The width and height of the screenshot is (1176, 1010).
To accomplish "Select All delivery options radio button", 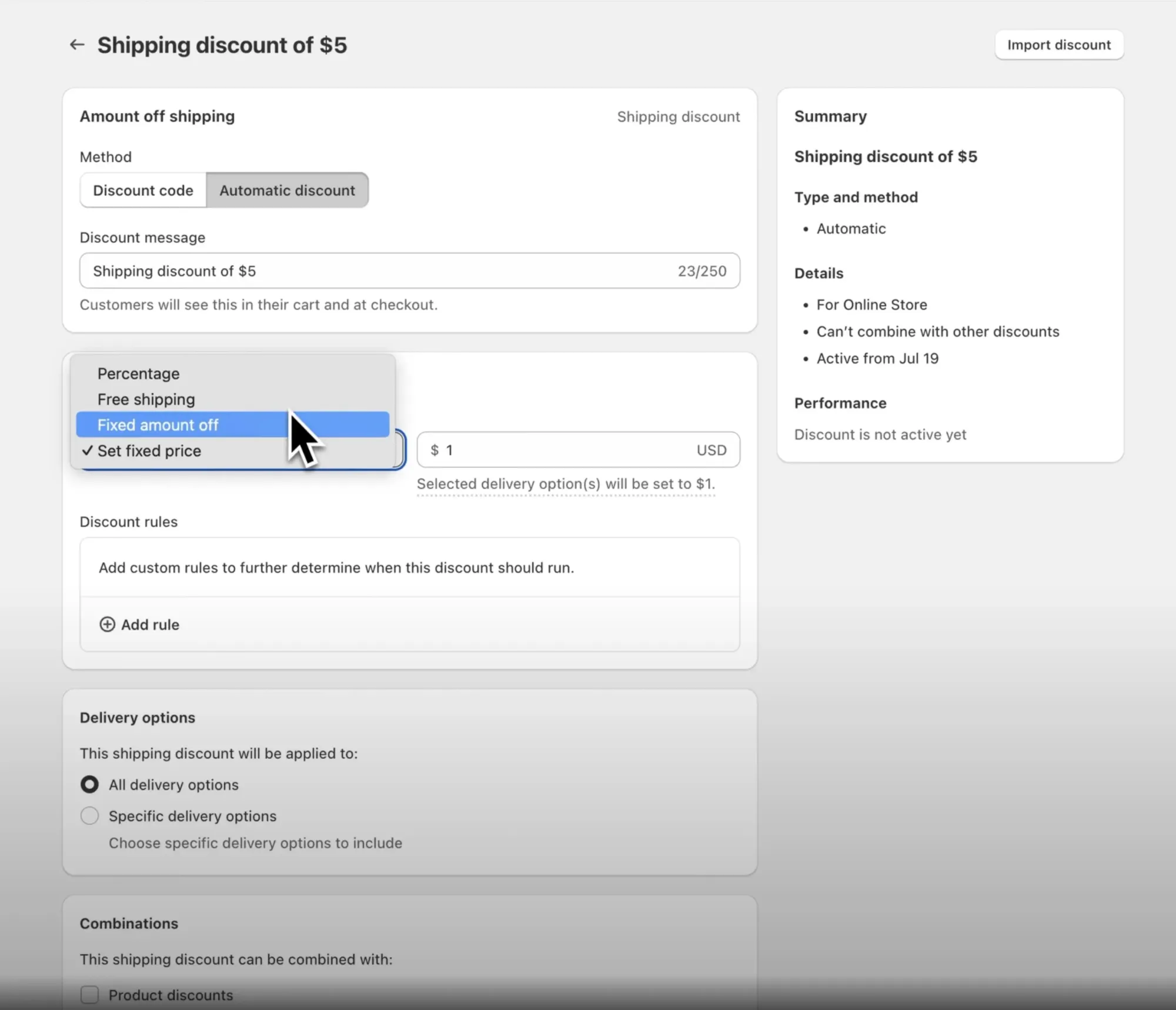I will pyautogui.click(x=89, y=784).
